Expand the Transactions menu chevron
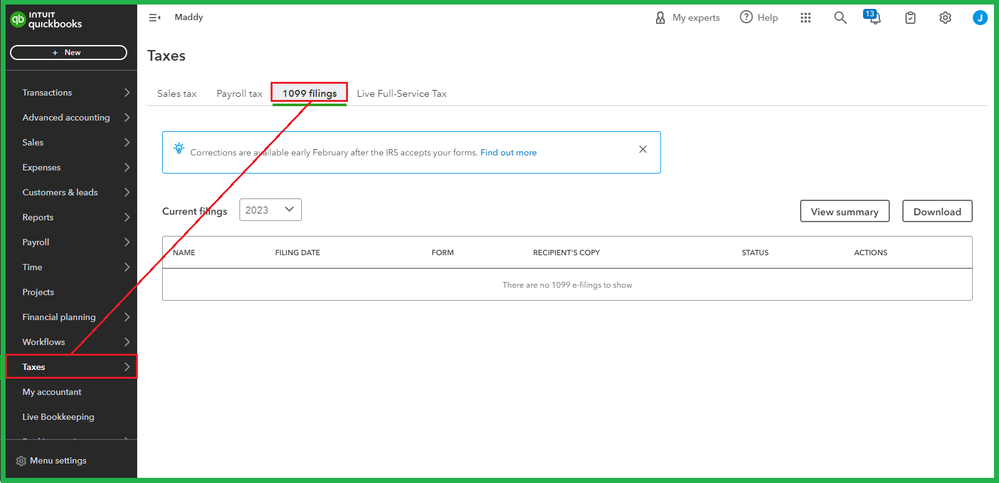 (x=127, y=93)
